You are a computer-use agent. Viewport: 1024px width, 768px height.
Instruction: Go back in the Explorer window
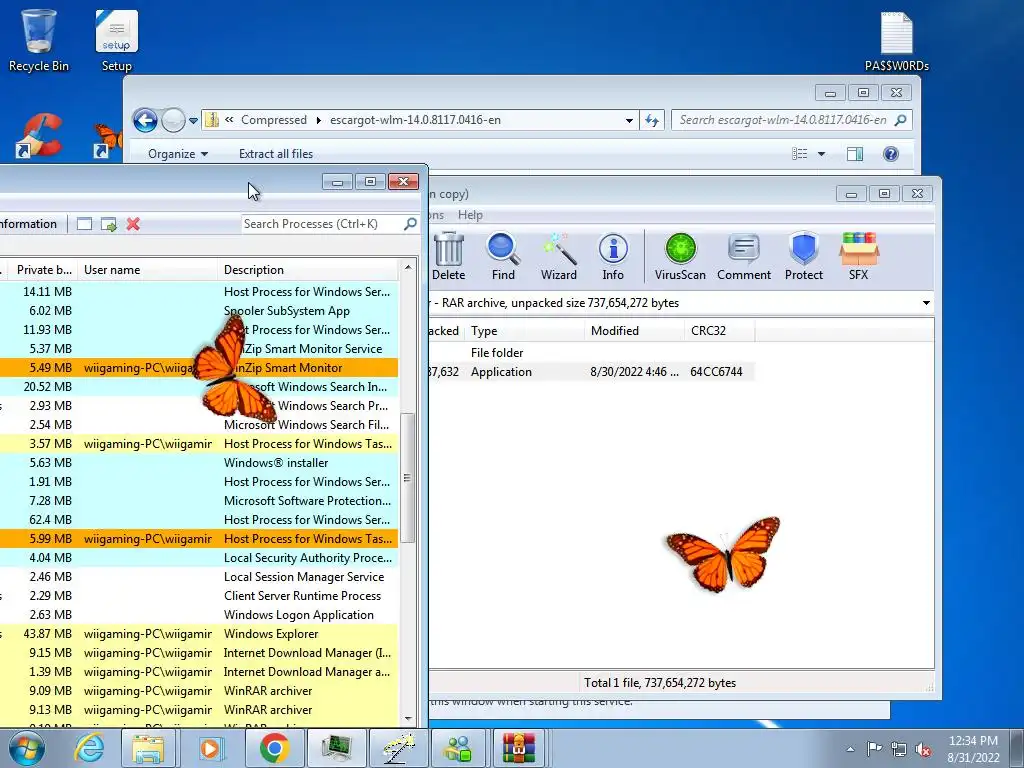(145, 120)
